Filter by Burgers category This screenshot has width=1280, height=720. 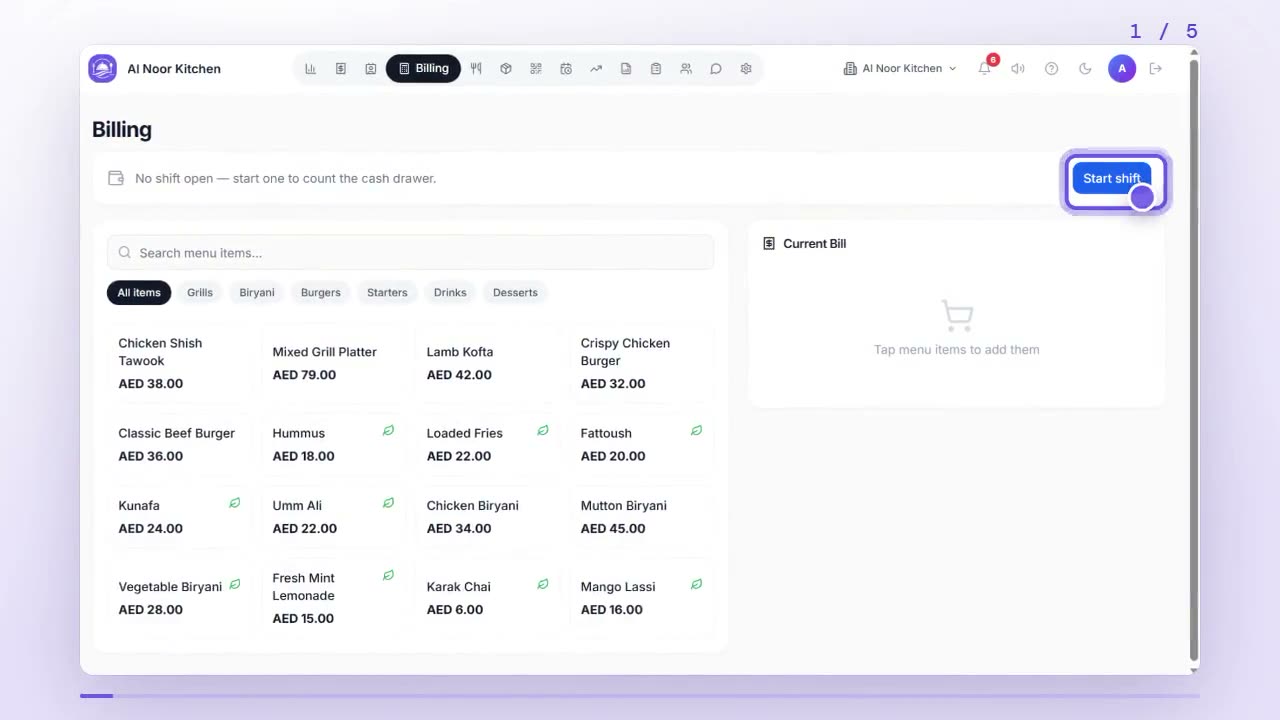[x=321, y=293]
